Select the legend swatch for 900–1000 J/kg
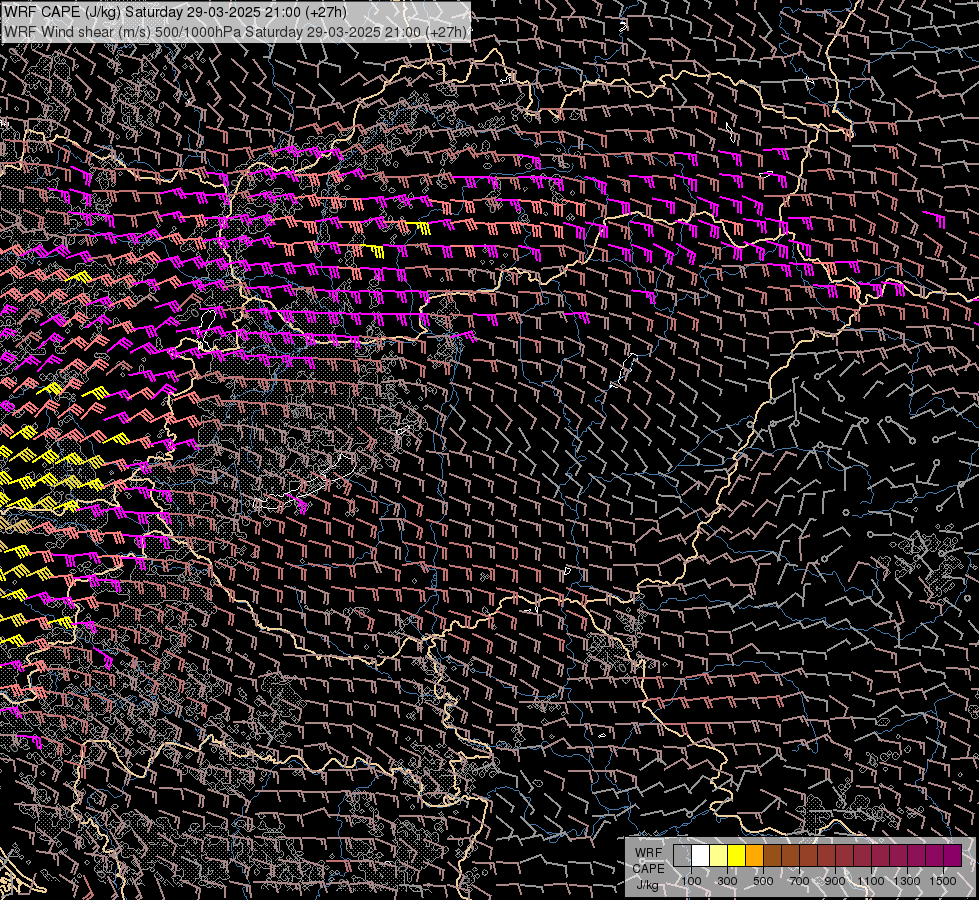The height and width of the screenshot is (900, 979). point(845,855)
